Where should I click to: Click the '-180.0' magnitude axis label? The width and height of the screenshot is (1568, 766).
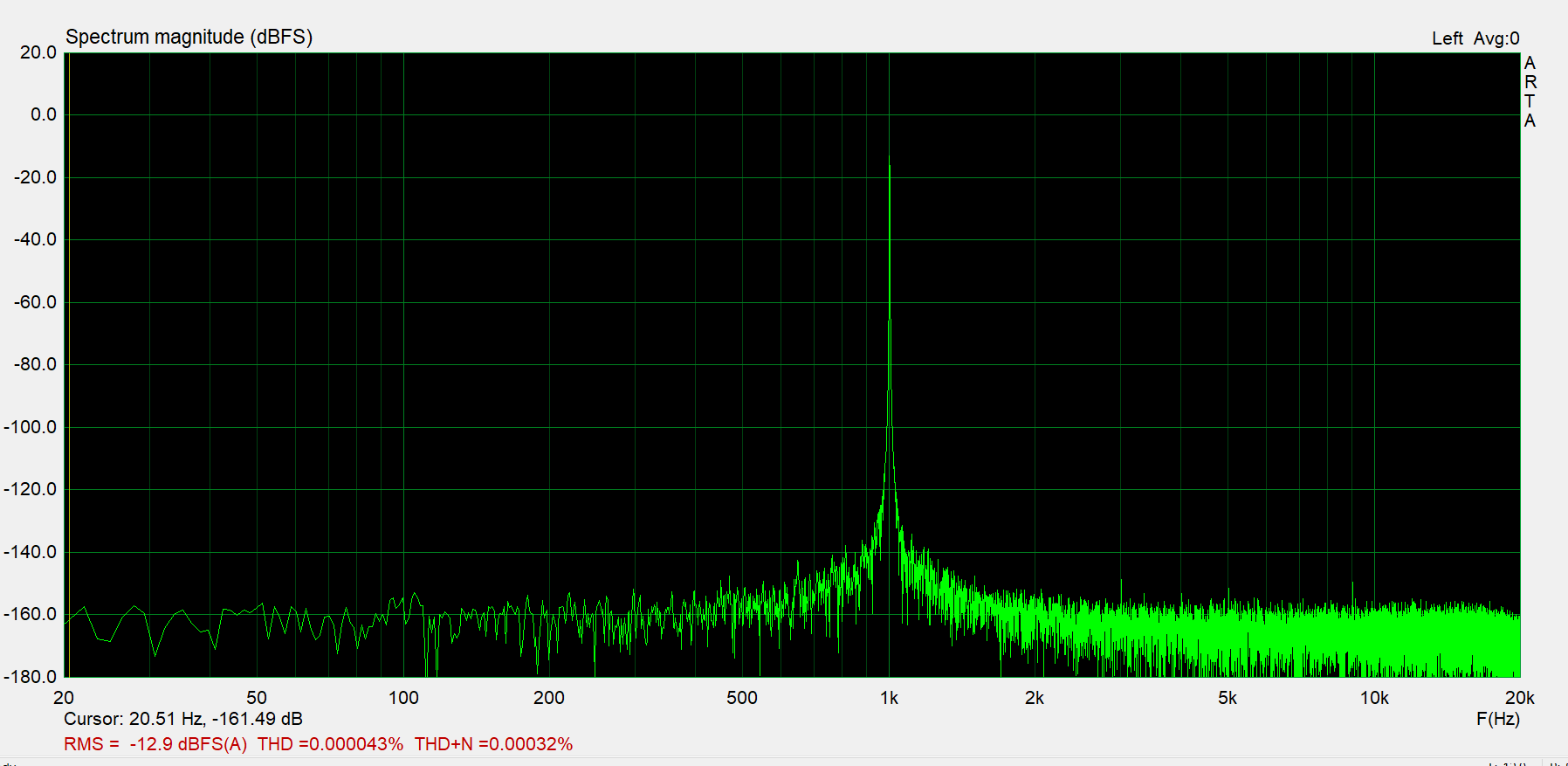(31, 677)
